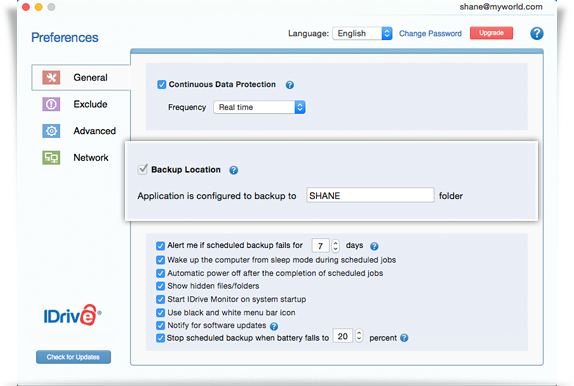Viewport: 574px width, 386px height.
Task: Toggle the Backup Location checkbox
Action: pyautogui.click(x=142, y=169)
